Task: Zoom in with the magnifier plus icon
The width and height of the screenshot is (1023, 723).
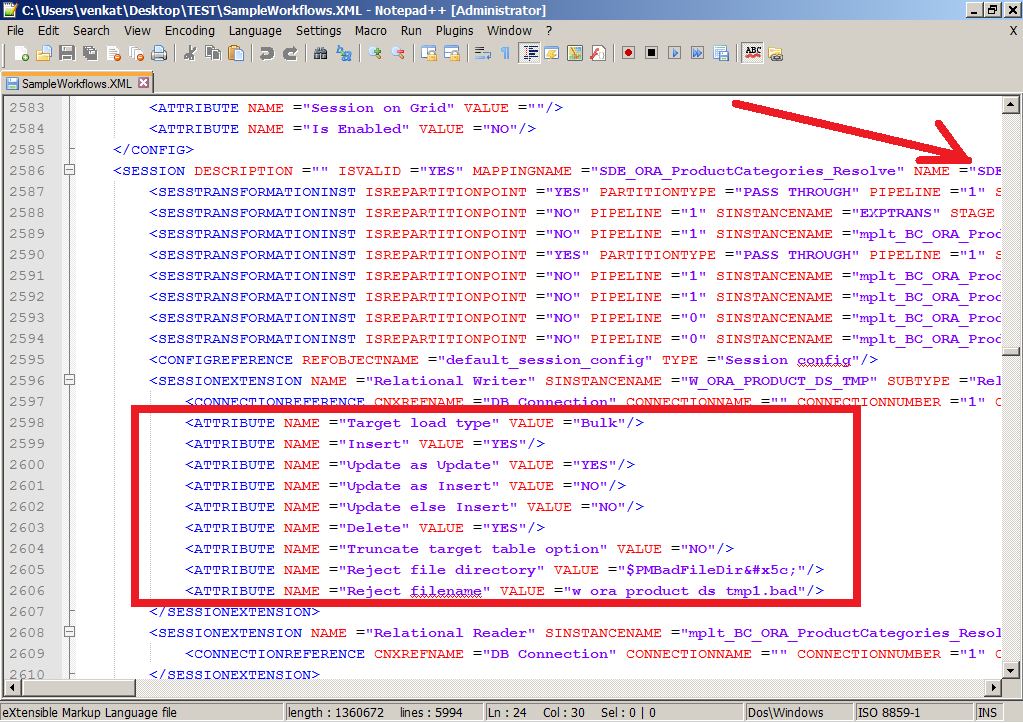Action: 374,54
